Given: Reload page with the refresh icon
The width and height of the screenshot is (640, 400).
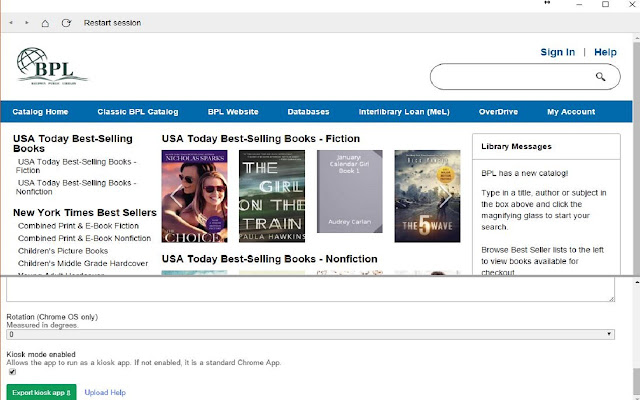Looking at the screenshot, I should [x=66, y=23].
